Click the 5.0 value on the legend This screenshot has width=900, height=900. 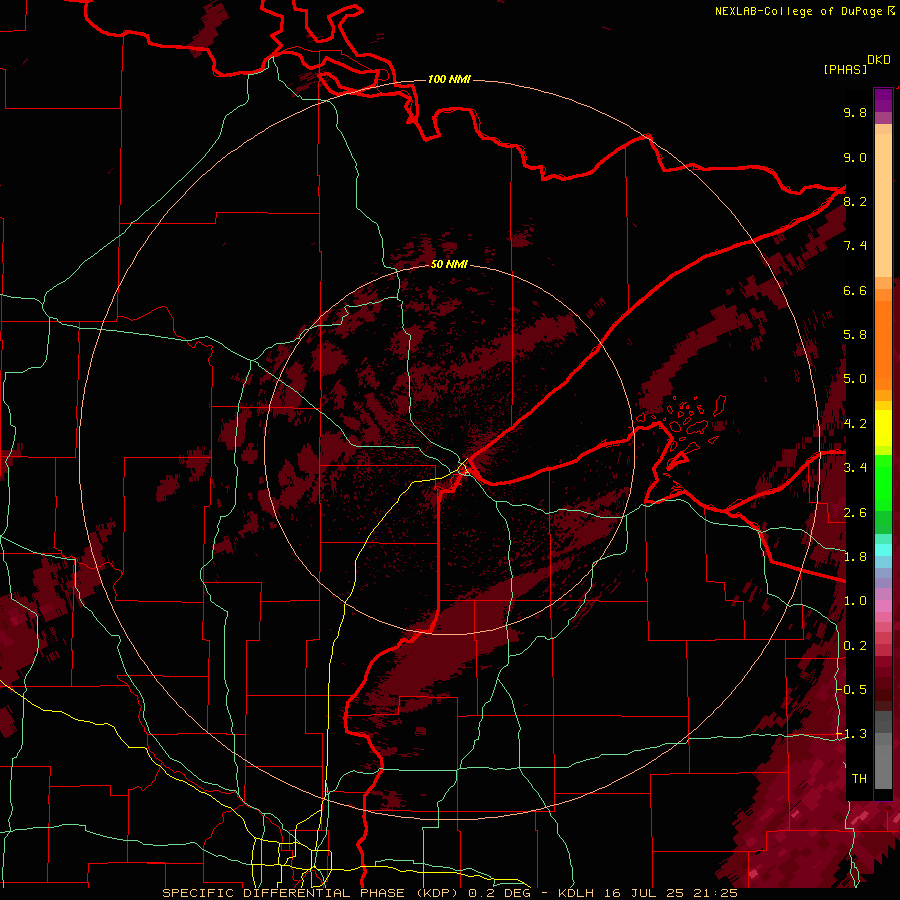click(x=855, y=379)
